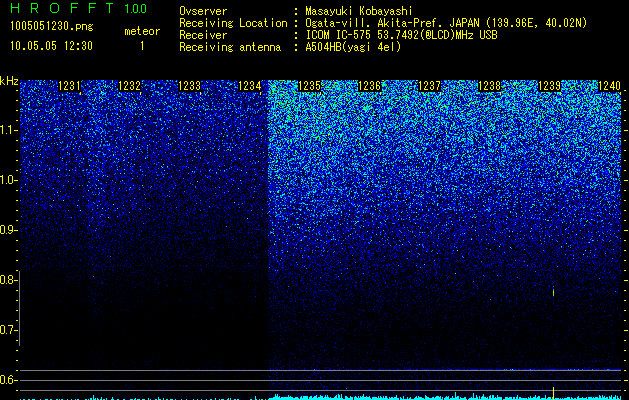
Task: Click the 1.0 kHz axis label
Action: (x=8, y=180)
